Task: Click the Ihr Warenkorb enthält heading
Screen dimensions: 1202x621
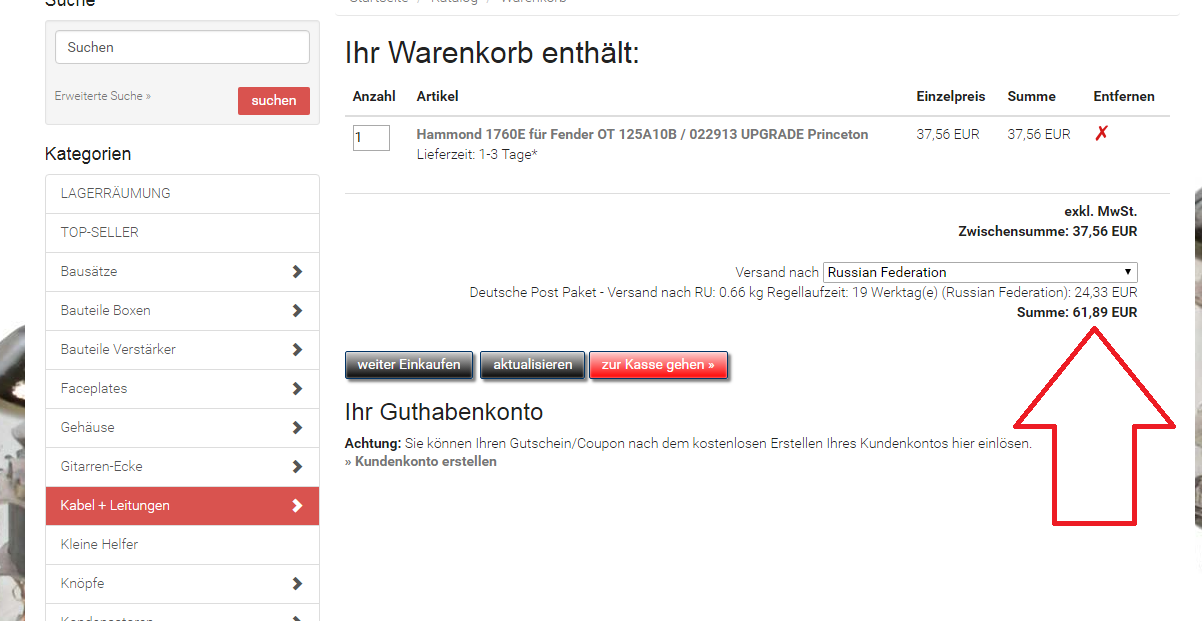Action: [492, 53]
